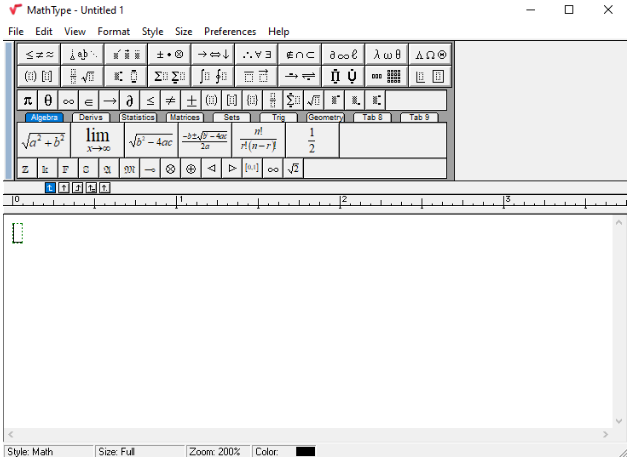This screenshot has height=463, width=633.
Task: Open the embellishments palette
Action: [x=126, y=54]
